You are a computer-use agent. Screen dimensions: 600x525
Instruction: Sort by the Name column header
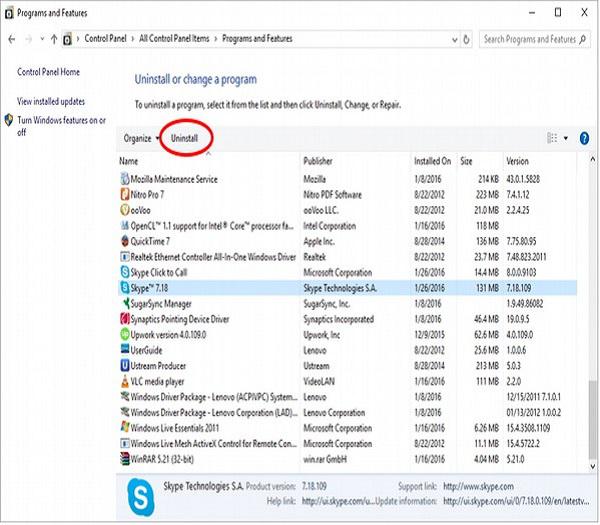click(208, 161)
